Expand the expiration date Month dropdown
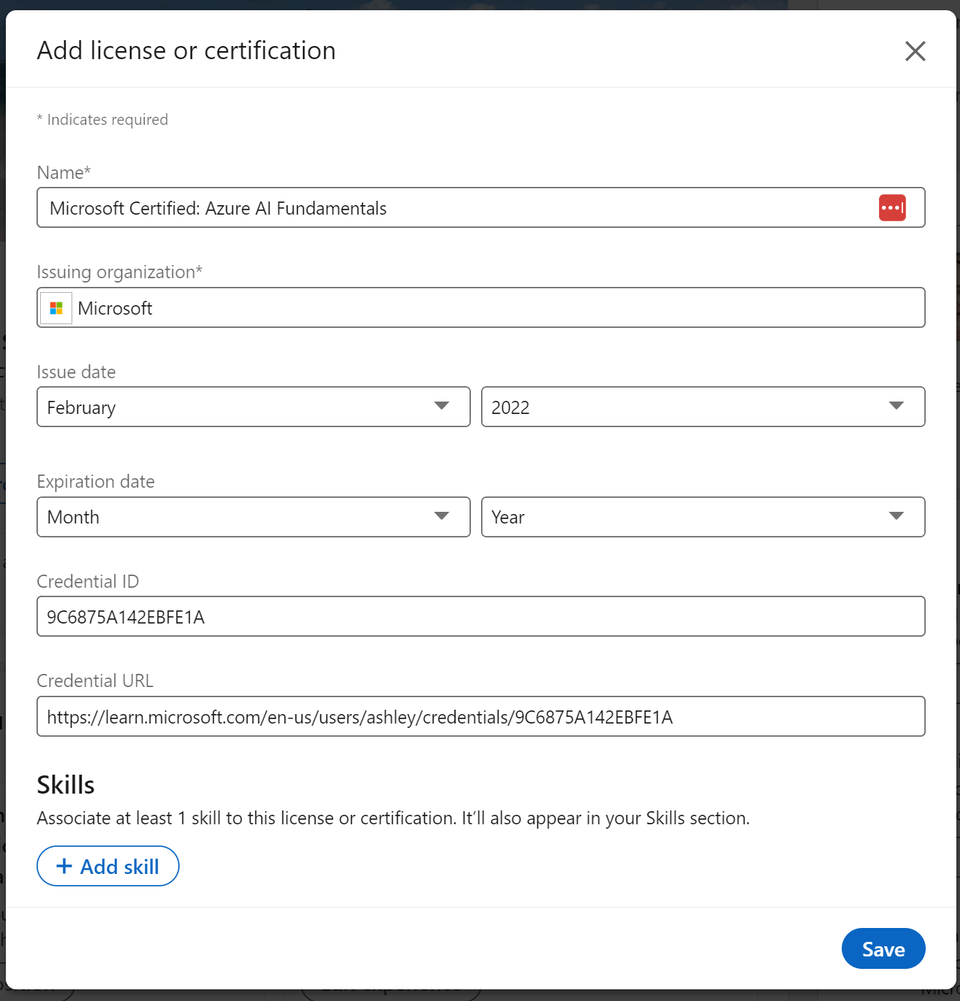This screenshot has width=960, height=1001. pos(253,516)
